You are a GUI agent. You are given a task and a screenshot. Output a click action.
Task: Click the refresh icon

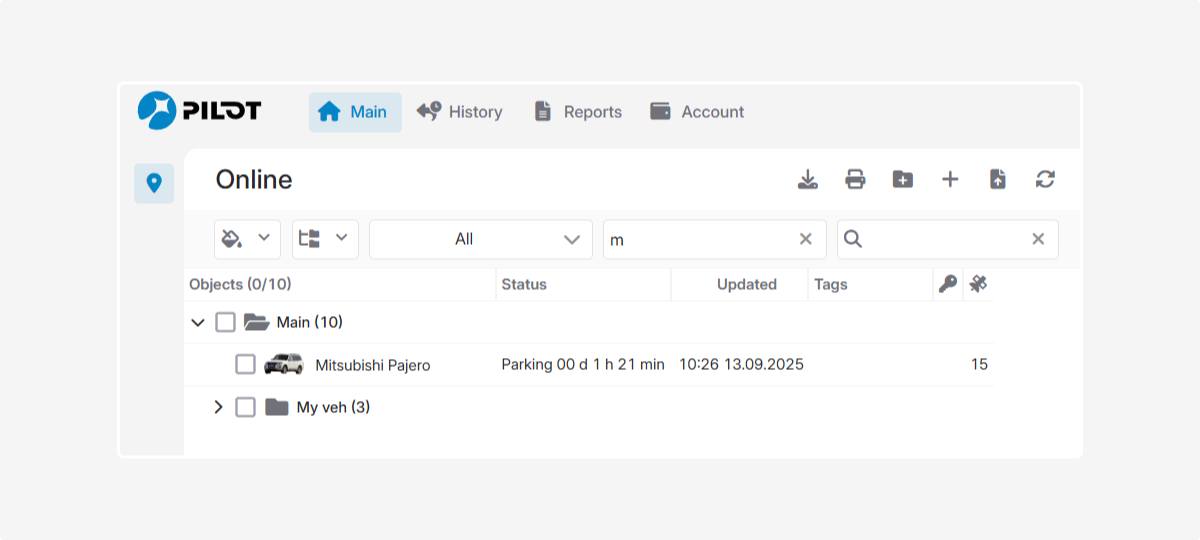click(x=1045, y=180)
